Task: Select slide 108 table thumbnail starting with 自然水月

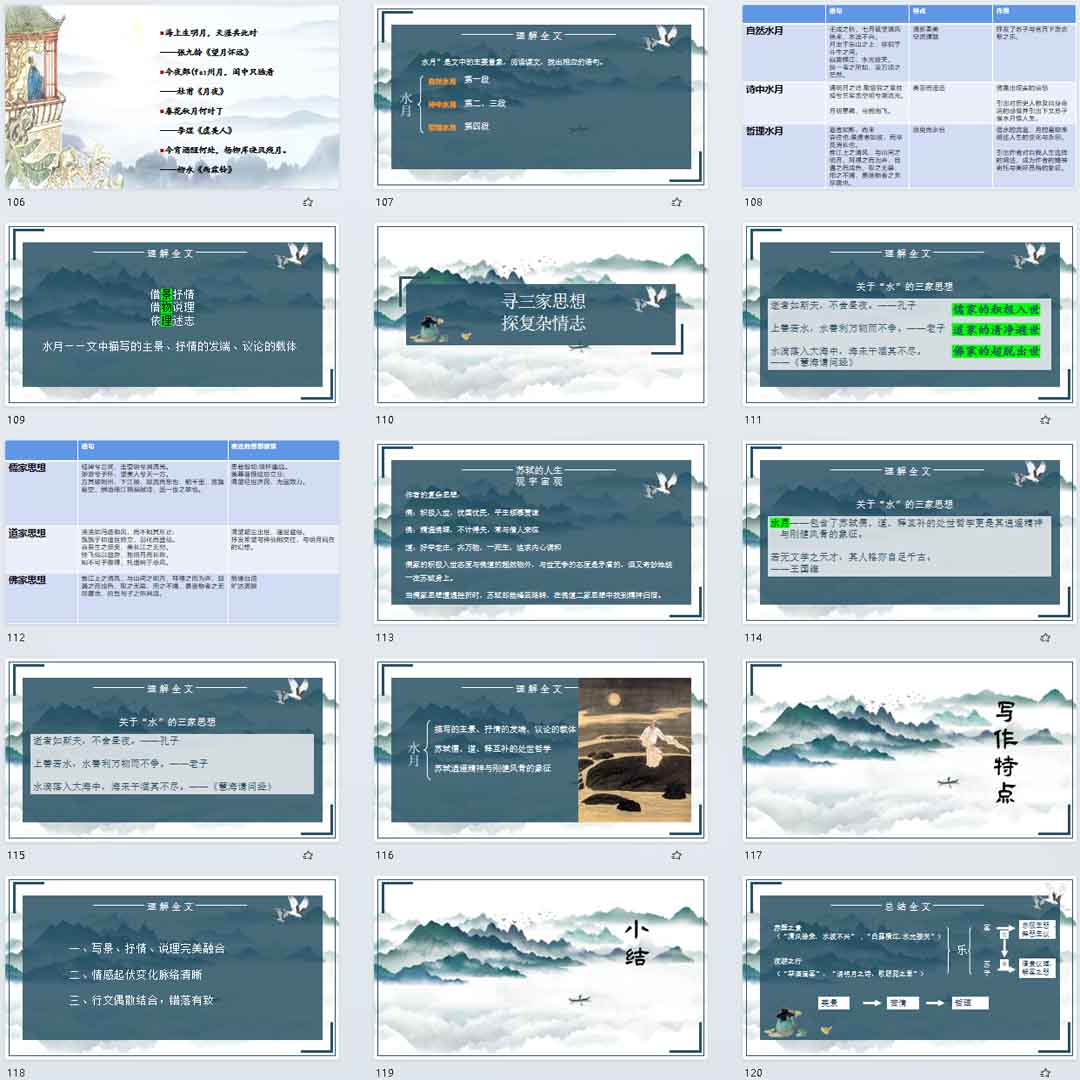Action: point(909,97)
